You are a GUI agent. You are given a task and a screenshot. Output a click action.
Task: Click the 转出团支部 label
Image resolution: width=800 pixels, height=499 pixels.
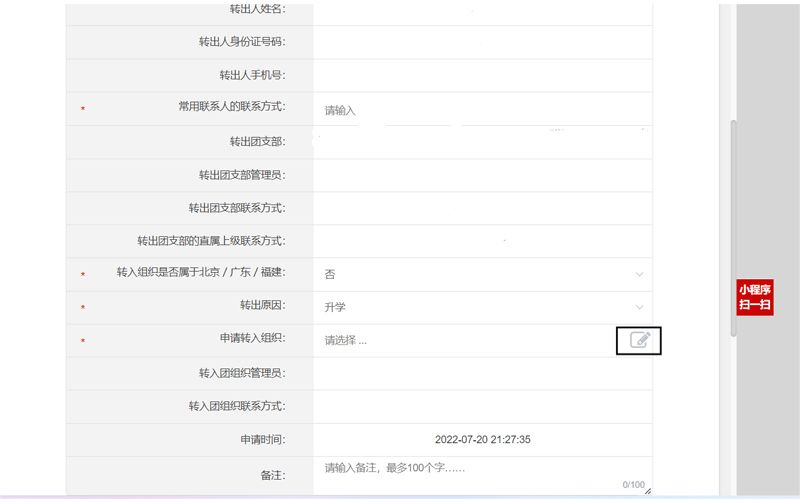[257, 141]
